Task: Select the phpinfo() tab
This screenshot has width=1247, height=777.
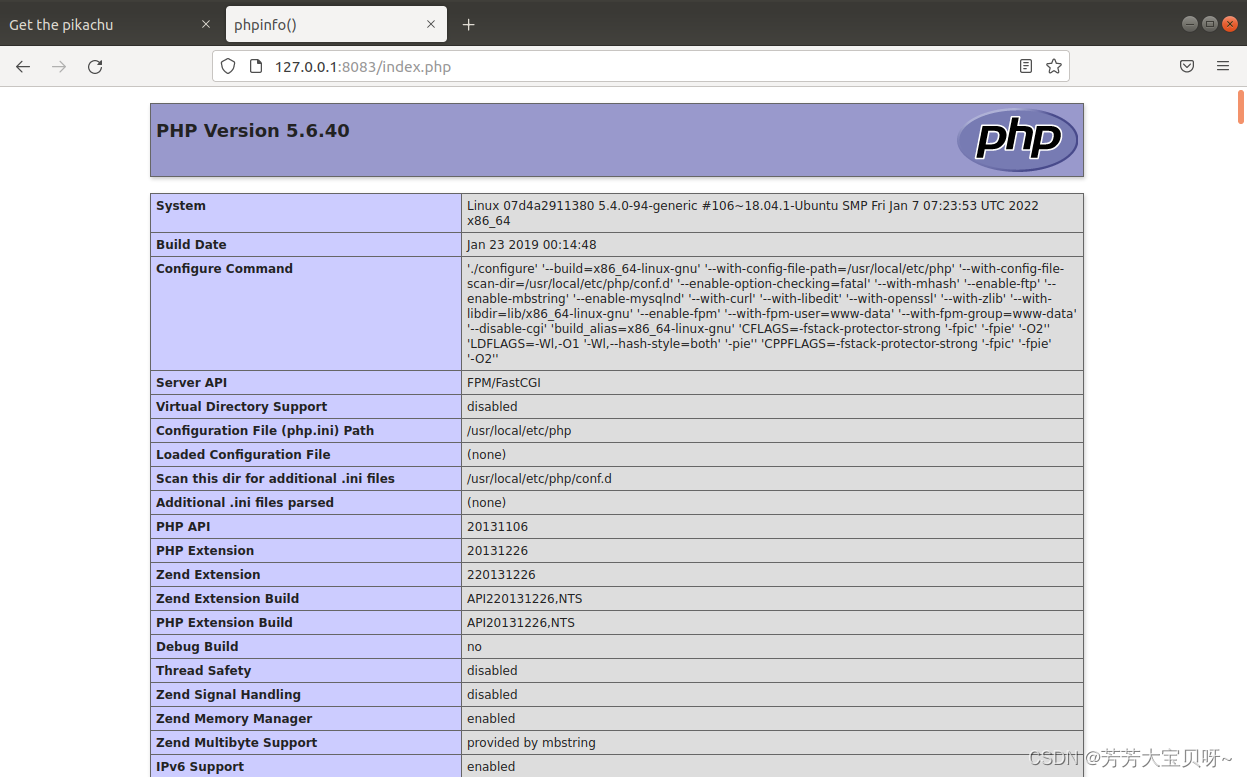Action: (x=336, y=25)
